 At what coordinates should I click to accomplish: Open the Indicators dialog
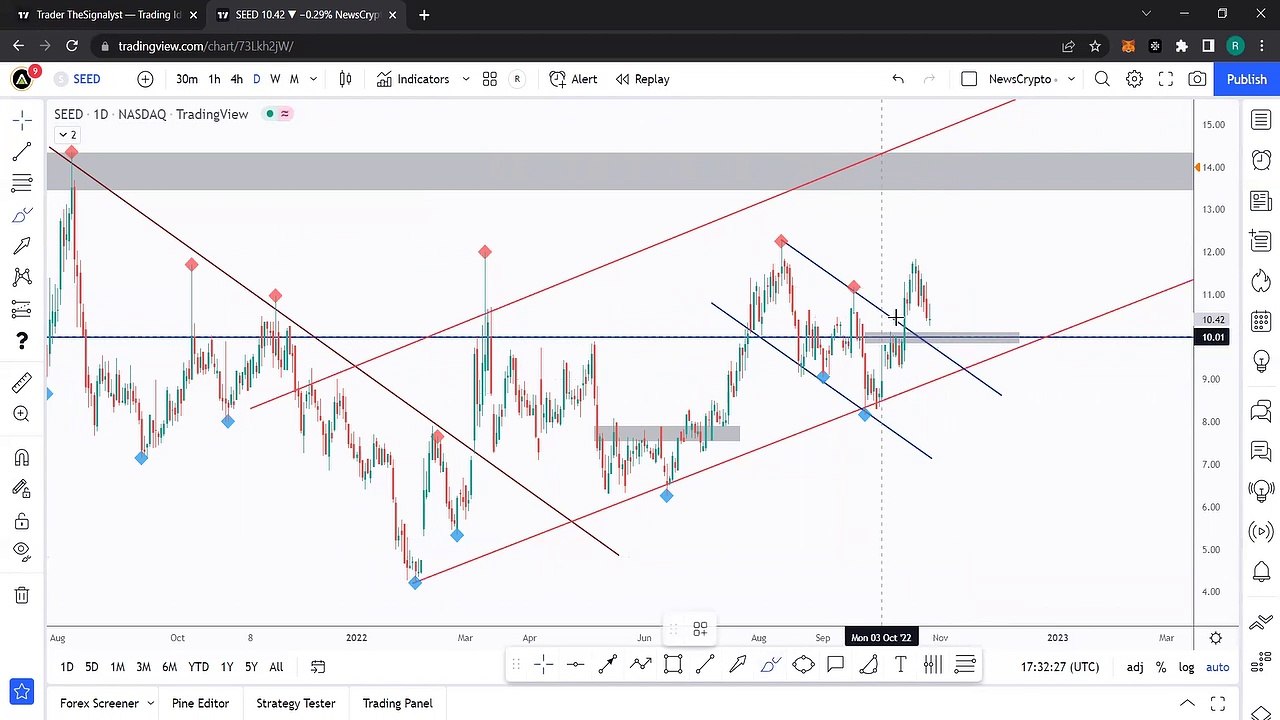click(413, 79)
